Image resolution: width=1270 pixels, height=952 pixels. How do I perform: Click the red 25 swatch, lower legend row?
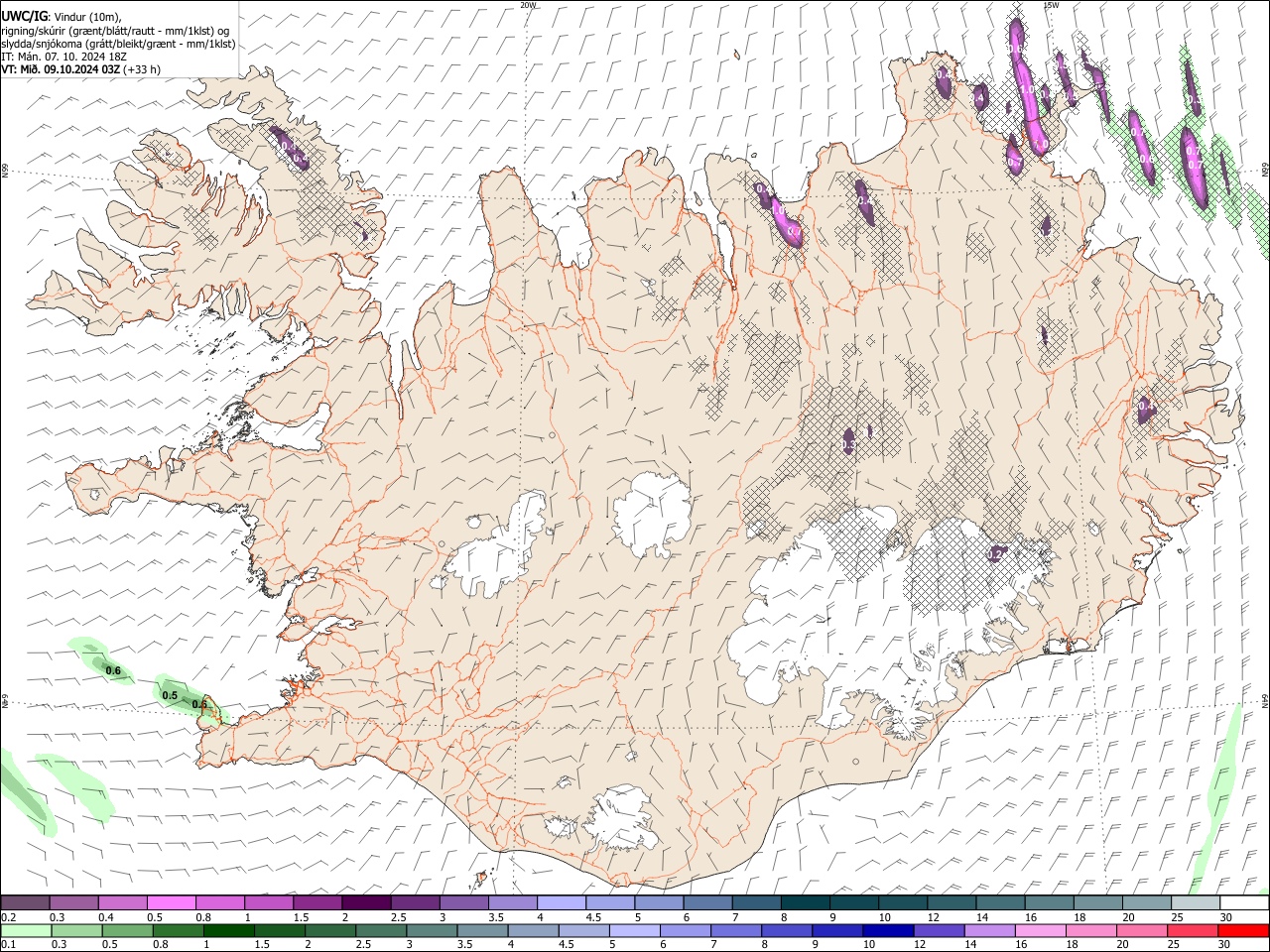(x=1193, y=930)
